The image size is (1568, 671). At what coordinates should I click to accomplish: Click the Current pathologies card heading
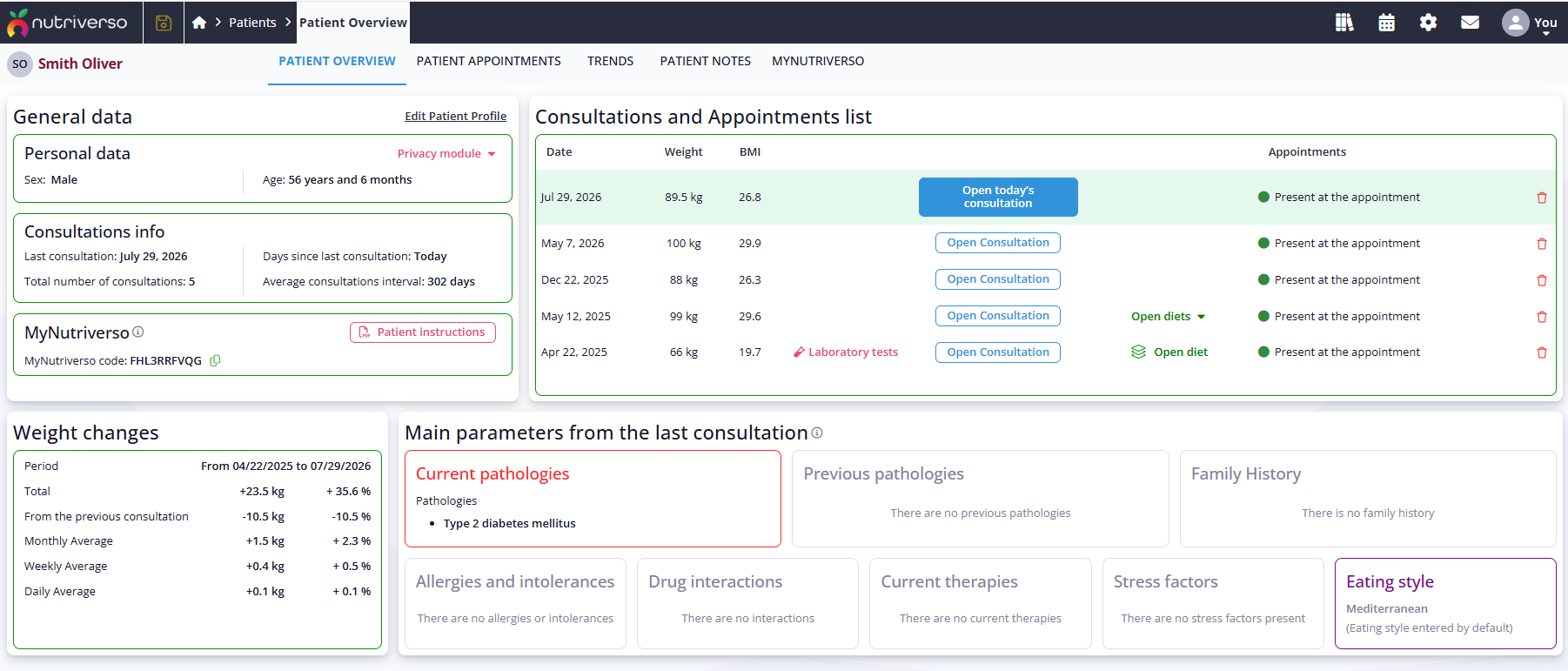pyautogui.click(x=493, y=473)
